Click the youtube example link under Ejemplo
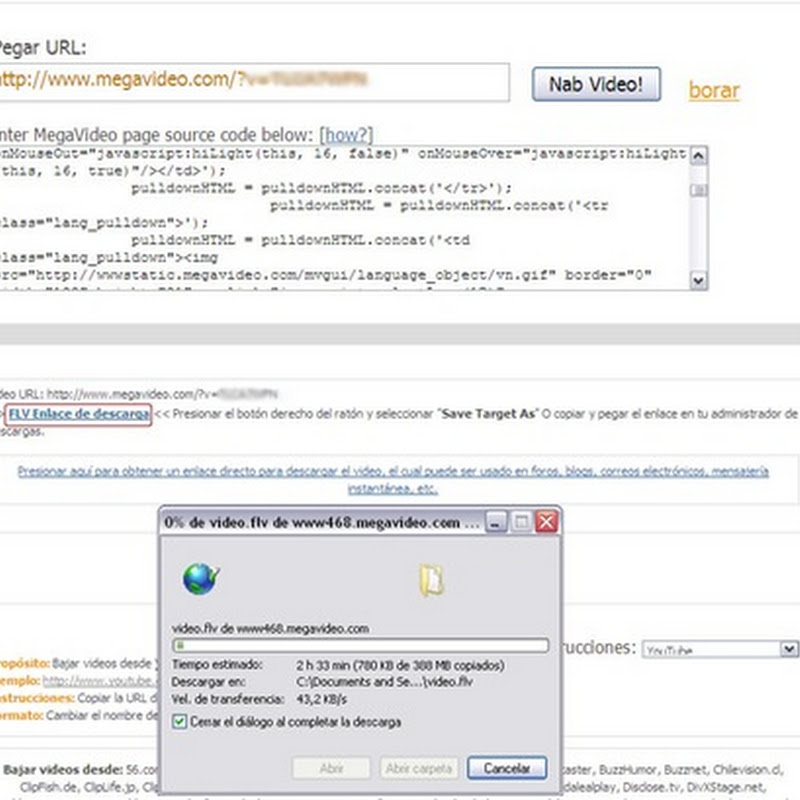Image resolution: width=800 pixels, height=800 pixels. [x=99, y=681]
